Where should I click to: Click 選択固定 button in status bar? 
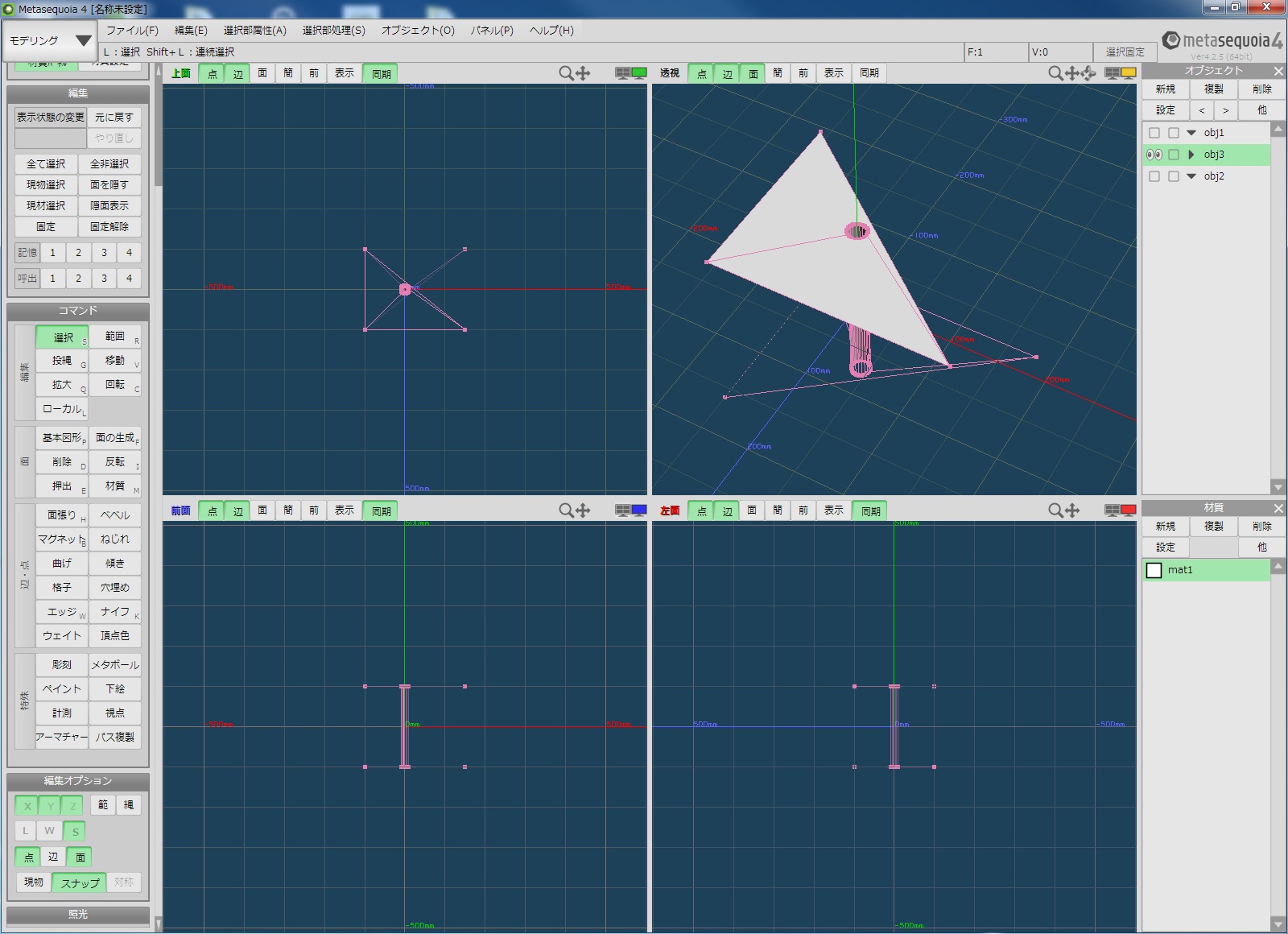point(1125,52)
